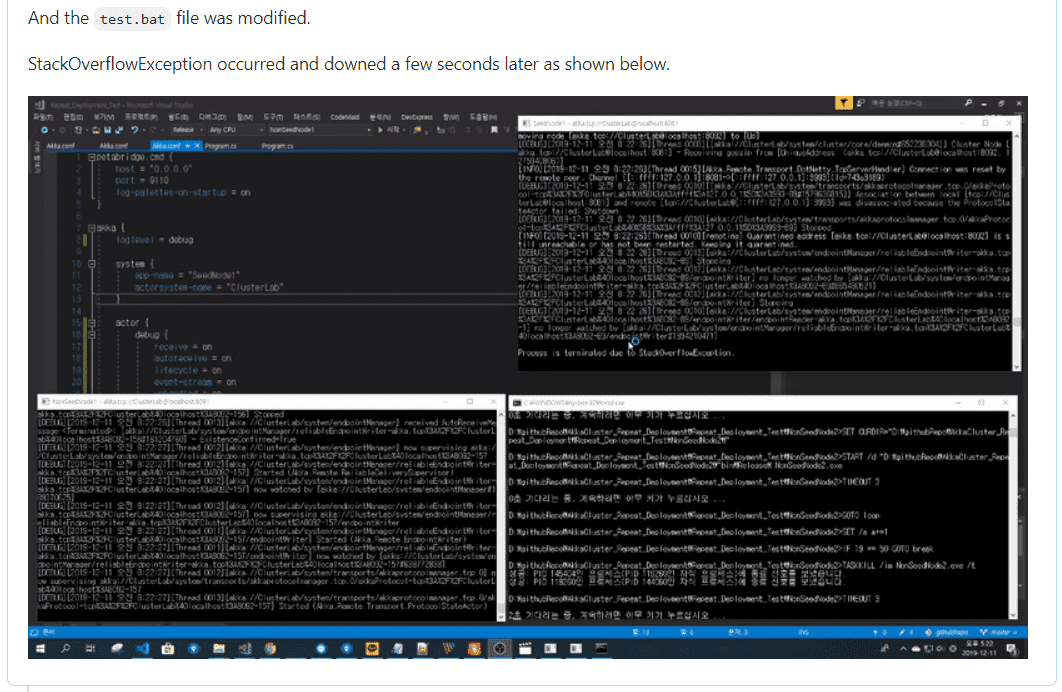Screen dimensions: 1062x692
Task: Collapse the debug code block
Action: coord(91,334)
